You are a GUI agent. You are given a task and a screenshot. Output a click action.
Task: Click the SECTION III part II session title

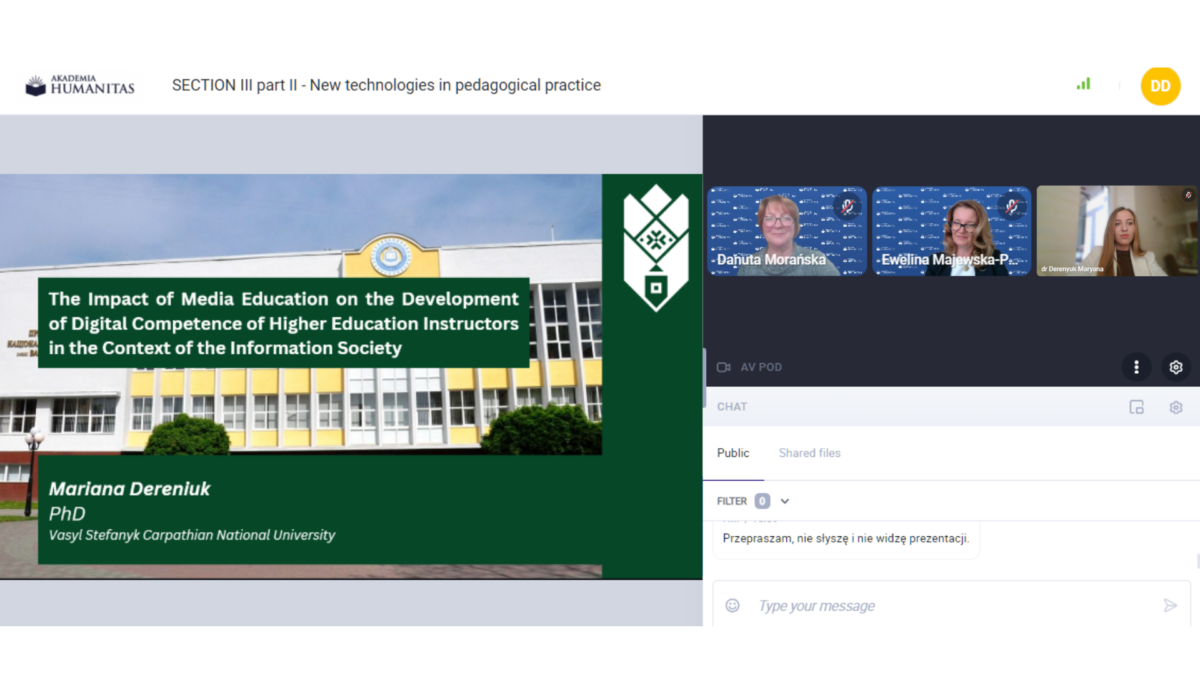coord(386,85)
